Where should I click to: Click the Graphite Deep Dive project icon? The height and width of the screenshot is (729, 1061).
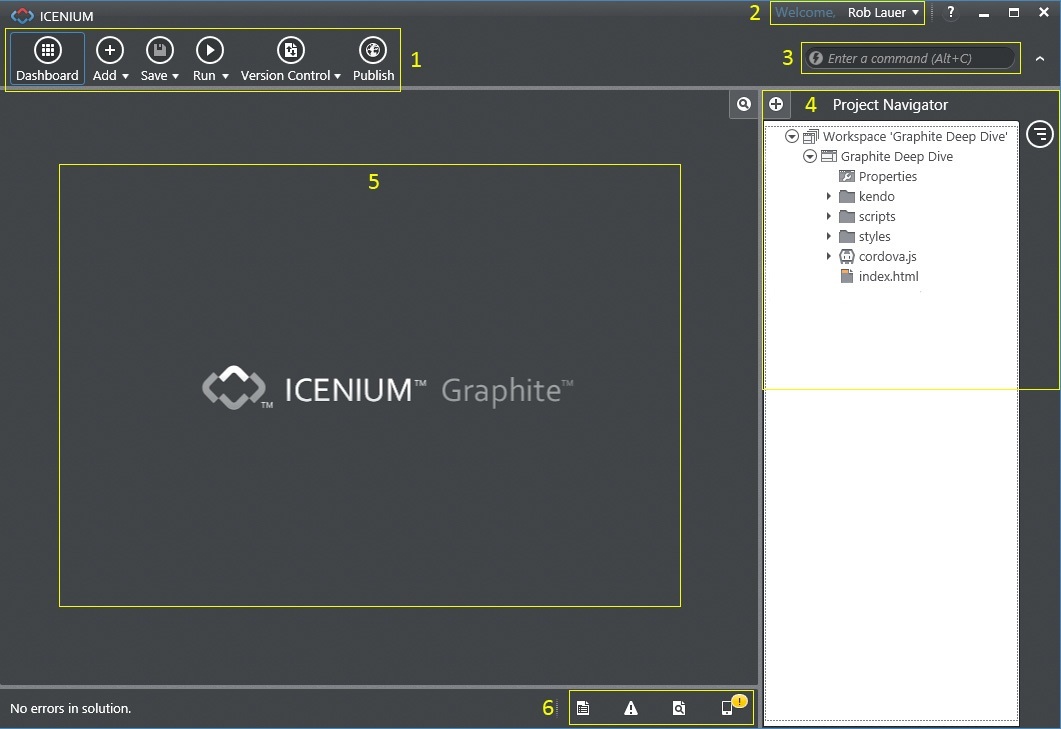[x=829, y=156]
